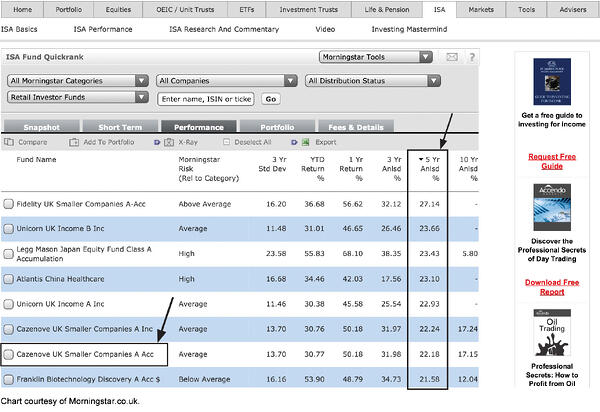
Task: Open the Portfolio view tab
Action: 277,127
